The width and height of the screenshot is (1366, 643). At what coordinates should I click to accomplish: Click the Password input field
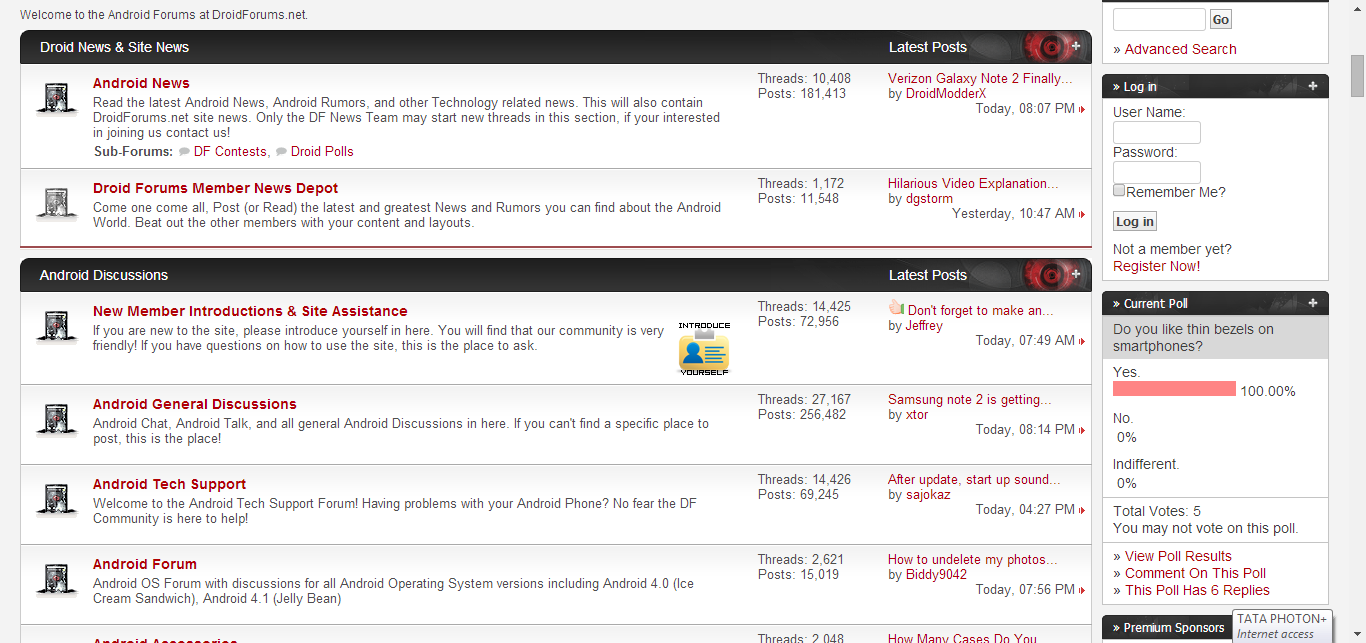(x=1157, y=173)
